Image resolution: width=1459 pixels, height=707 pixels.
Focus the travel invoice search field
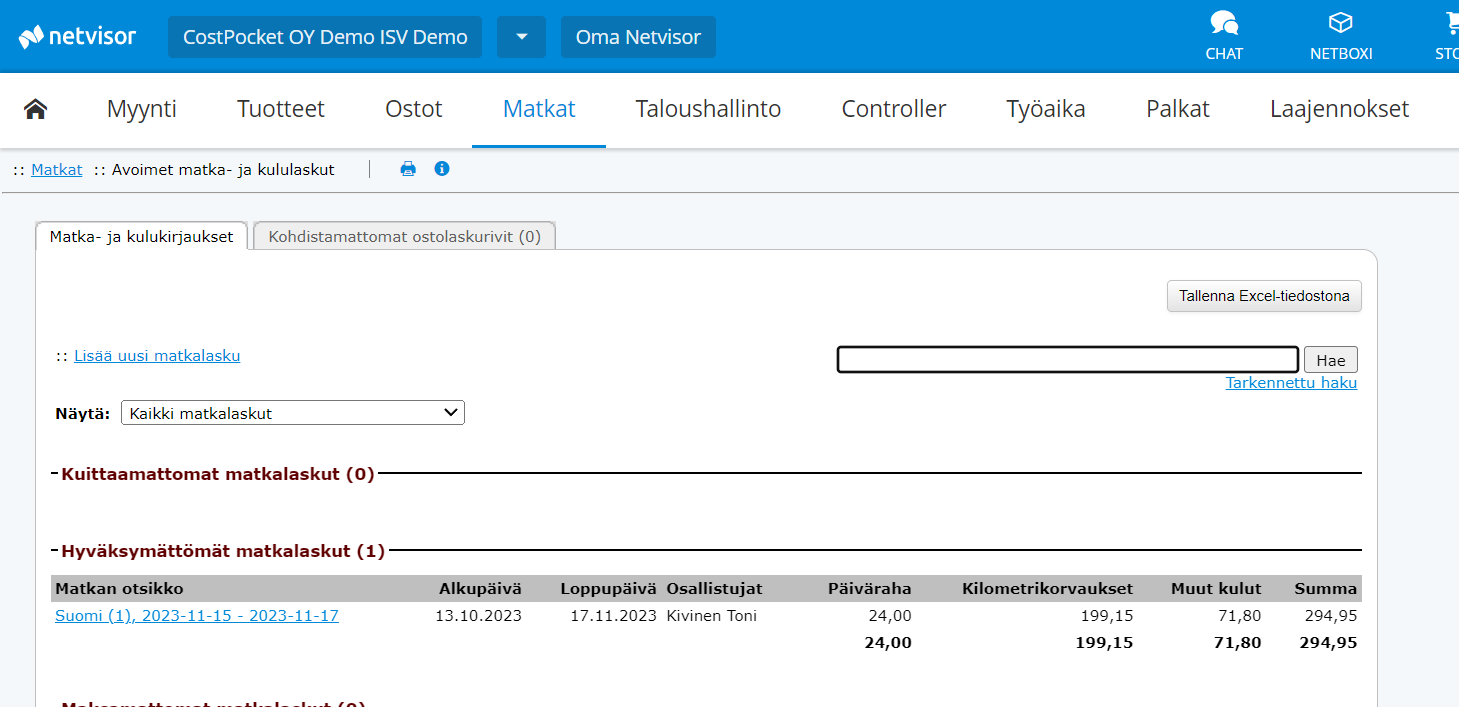tap(1068, 360)
